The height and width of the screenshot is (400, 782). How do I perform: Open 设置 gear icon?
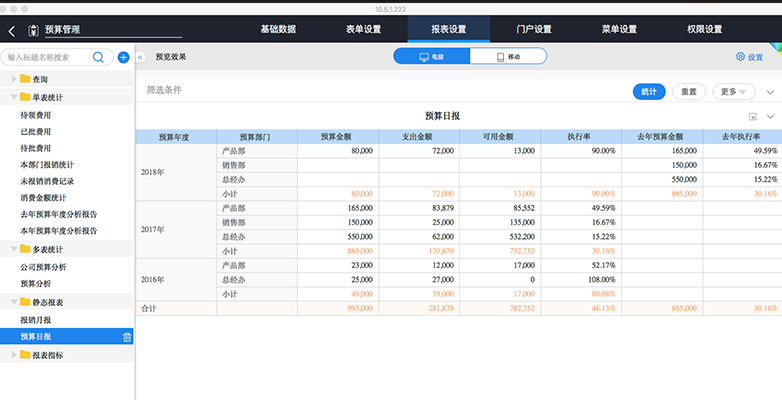coord(740,56)
